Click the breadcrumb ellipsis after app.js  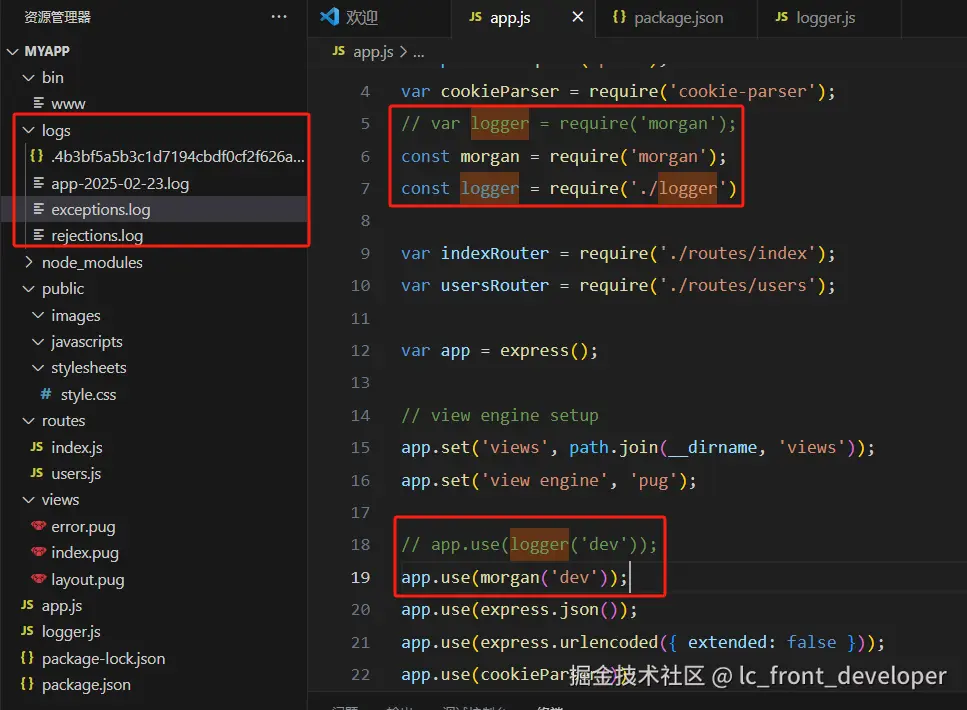click(x=419, y=52)
